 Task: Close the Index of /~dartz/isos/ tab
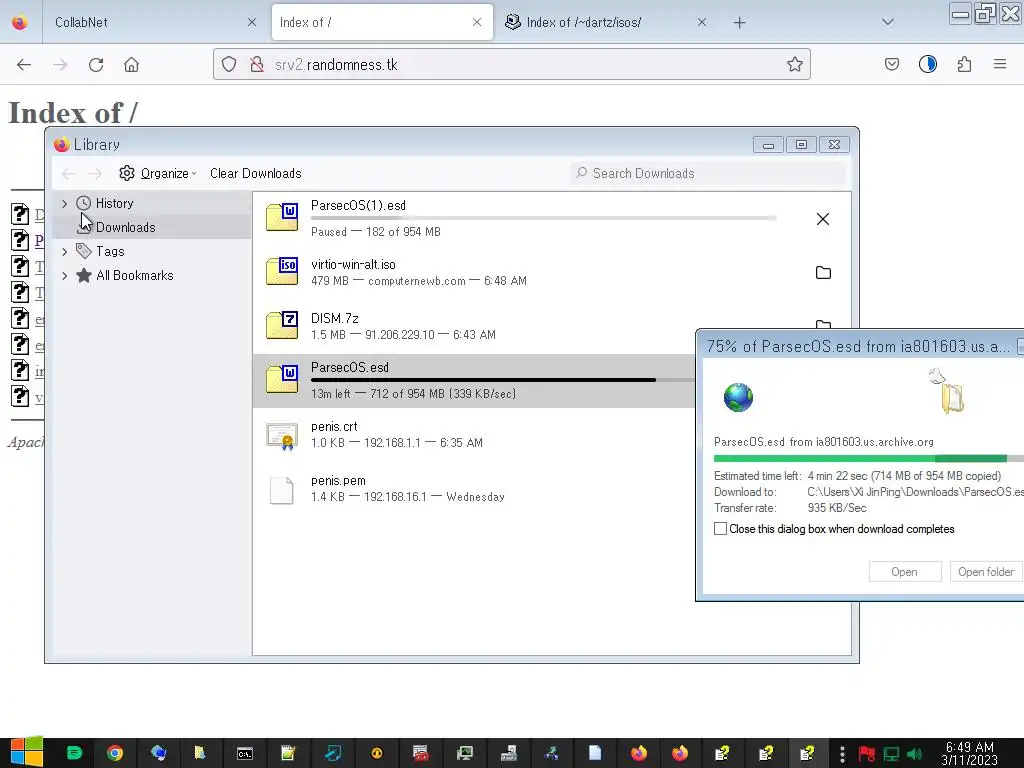[701, 22]
